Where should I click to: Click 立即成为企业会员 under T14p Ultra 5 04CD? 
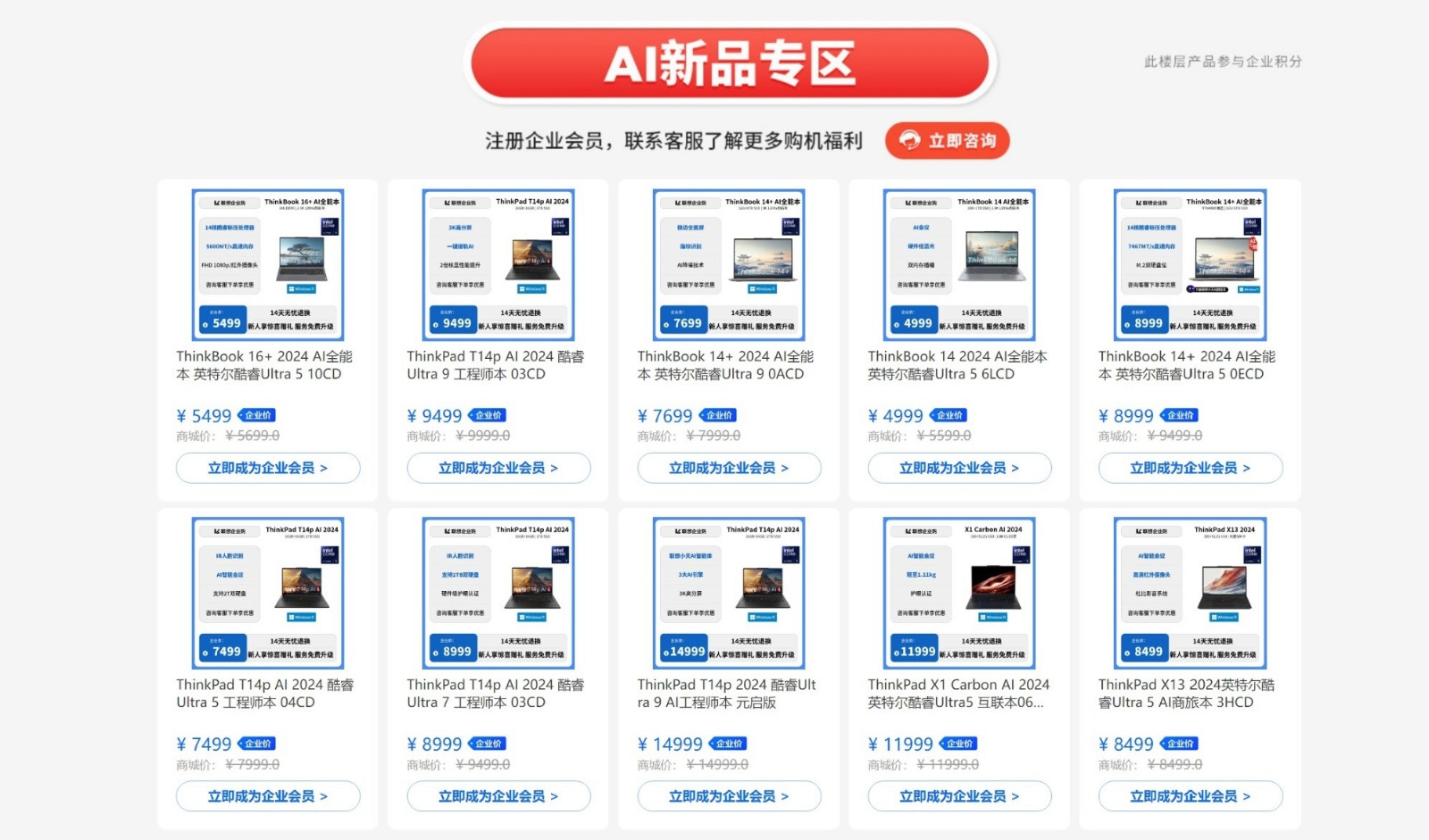point(268,796)
